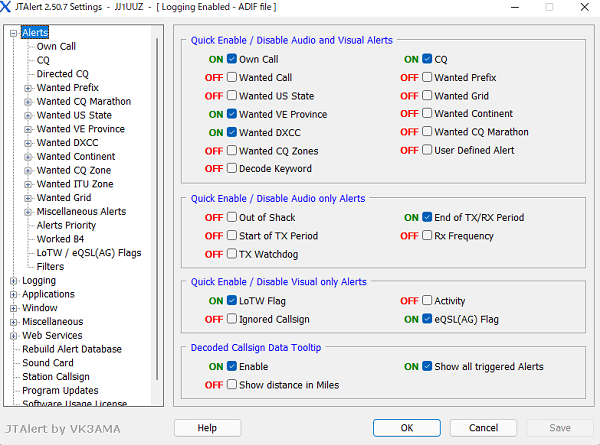Expand the Web Services tree node

14,336
